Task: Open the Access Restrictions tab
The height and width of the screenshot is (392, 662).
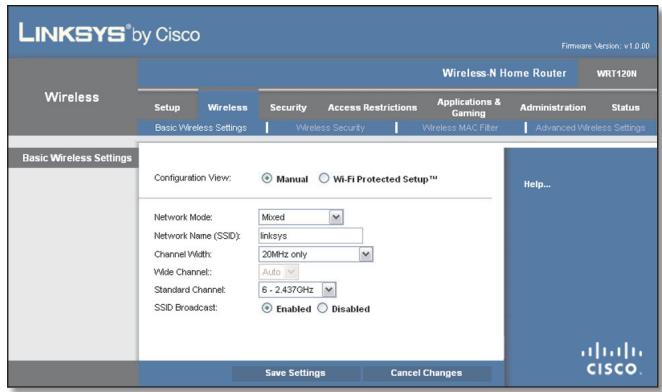Action: pyautogui.click(x=372, y=107)
